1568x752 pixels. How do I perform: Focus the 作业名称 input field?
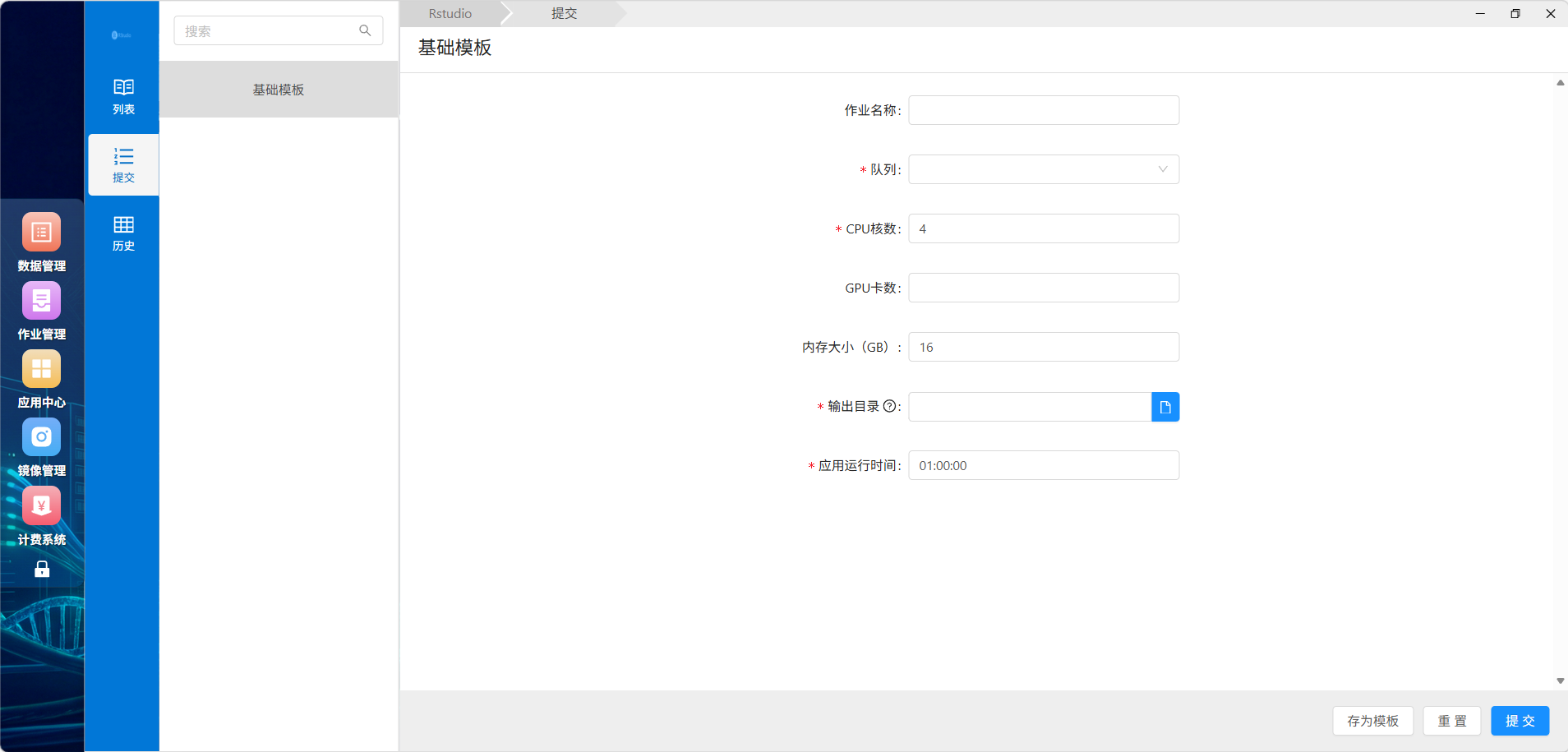[x=1044, y=110]
